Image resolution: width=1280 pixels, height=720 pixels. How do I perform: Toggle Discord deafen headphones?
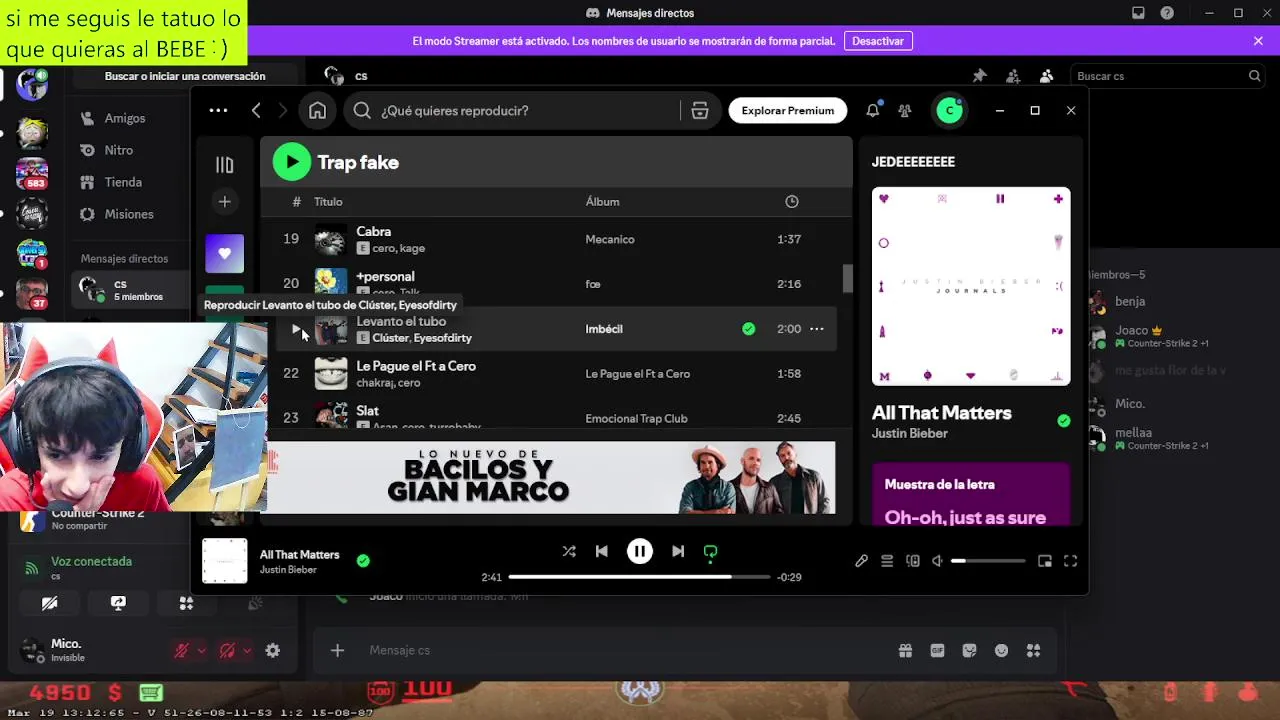pyautogui.click(x=227, y=650)
